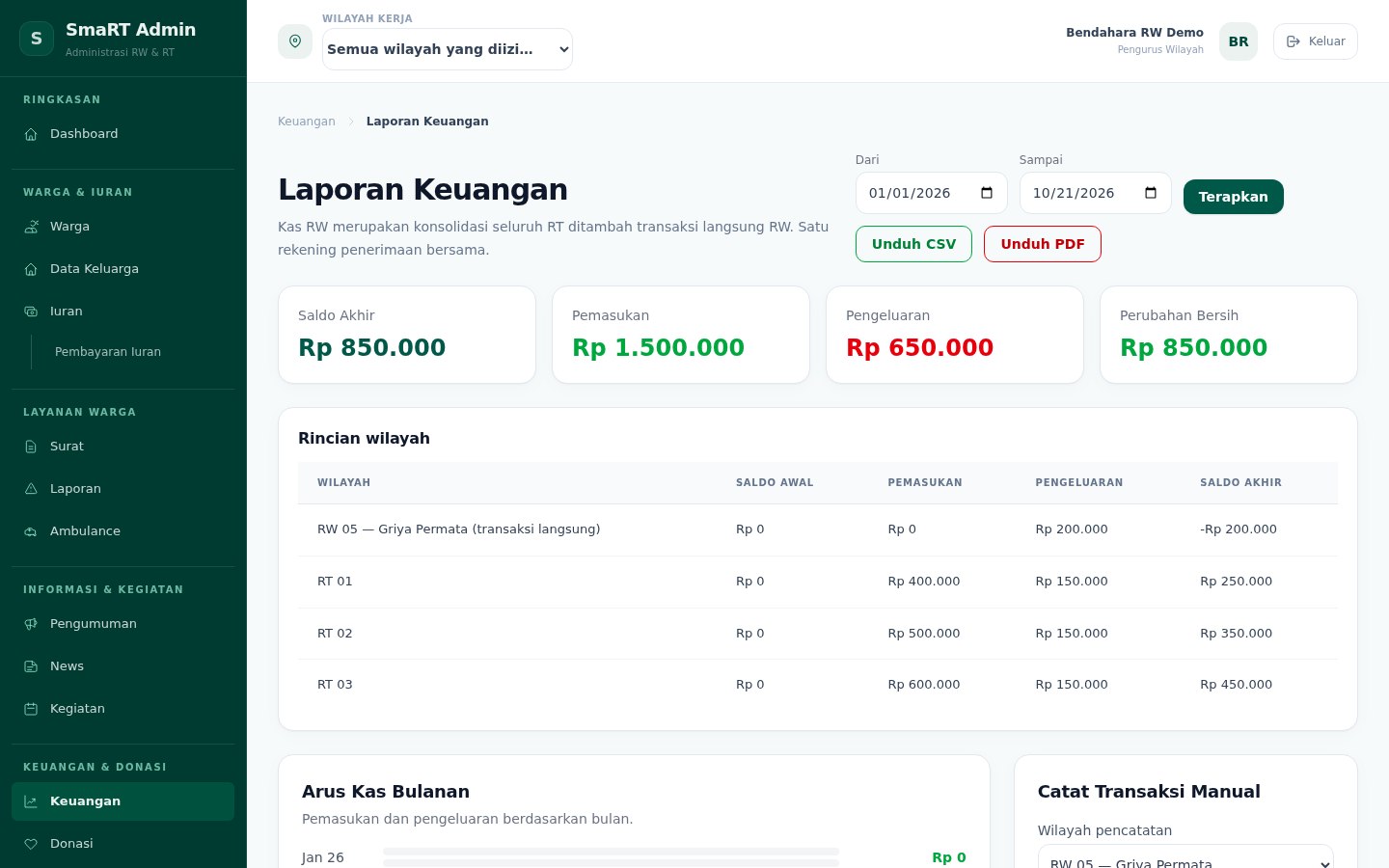1389x868 pixels.
Task: Click the RT 02 row label
Action: click(x=335, y=634)
